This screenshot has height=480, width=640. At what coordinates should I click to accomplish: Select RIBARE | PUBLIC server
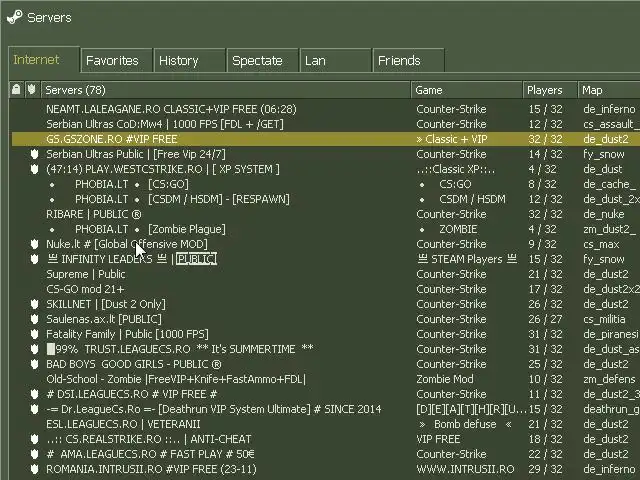(94, 214)
